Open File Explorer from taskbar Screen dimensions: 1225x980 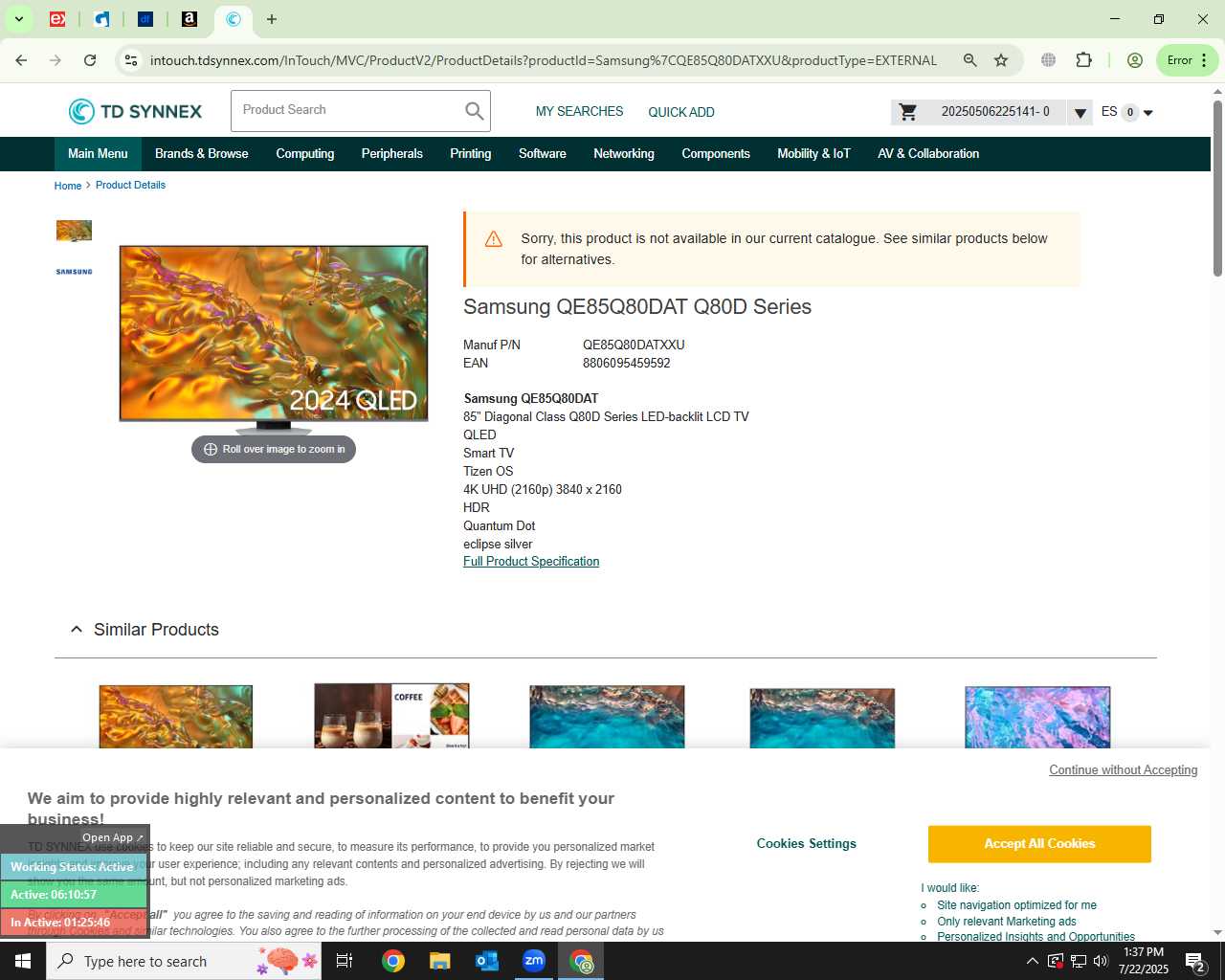click(x=439, y=961)
